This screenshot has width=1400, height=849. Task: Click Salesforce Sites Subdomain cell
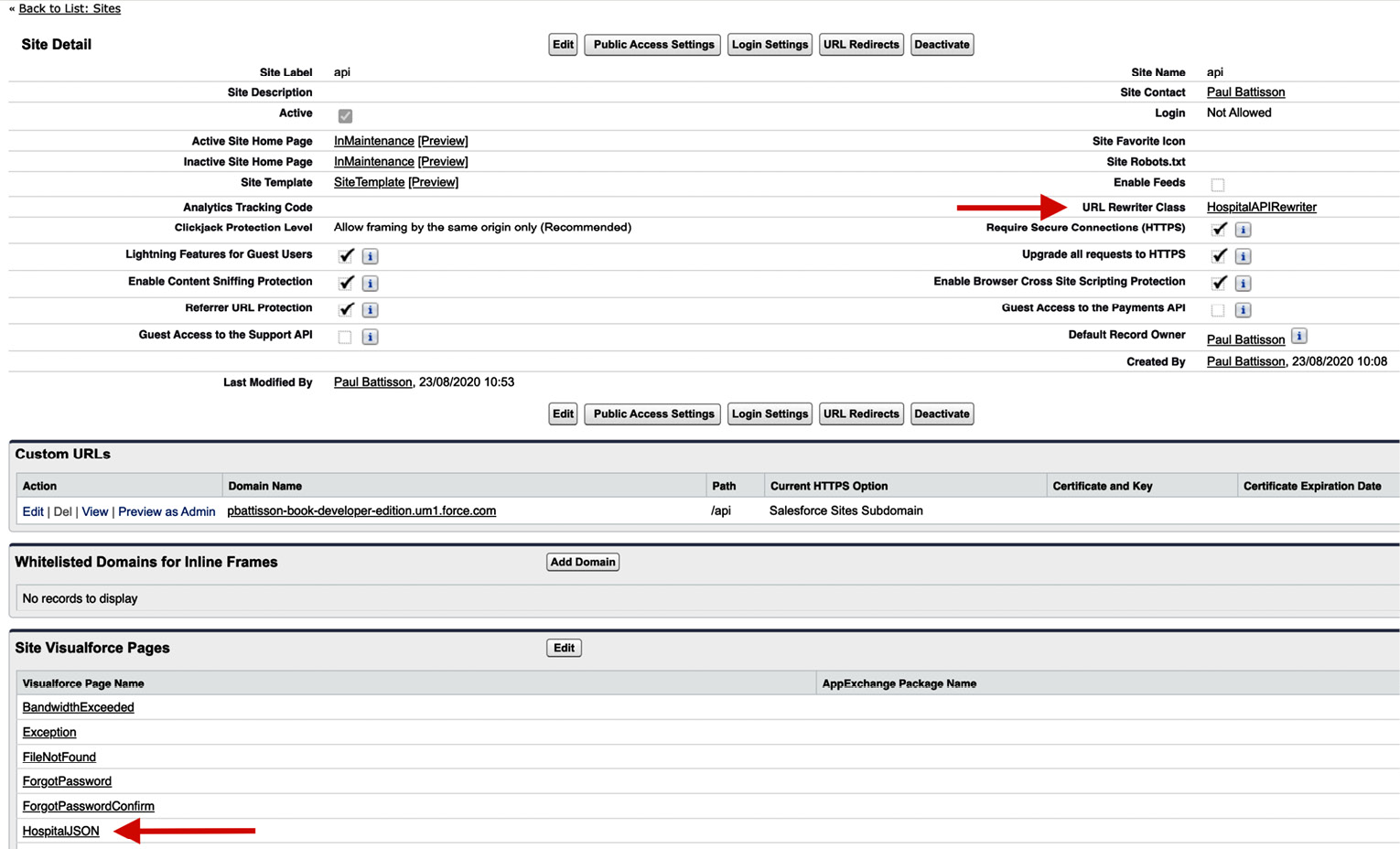click(x=846, y=510)
